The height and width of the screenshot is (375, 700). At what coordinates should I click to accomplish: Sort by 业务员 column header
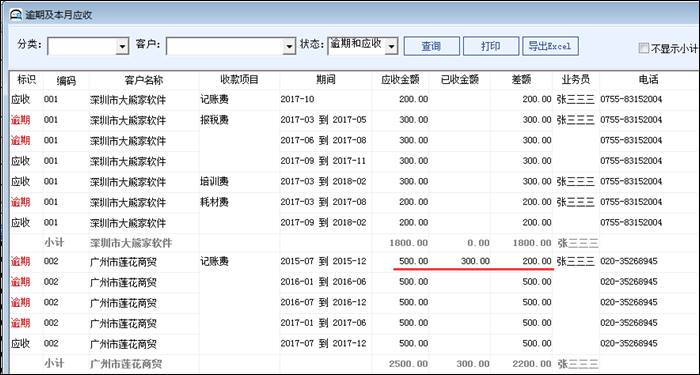(576, 80)
